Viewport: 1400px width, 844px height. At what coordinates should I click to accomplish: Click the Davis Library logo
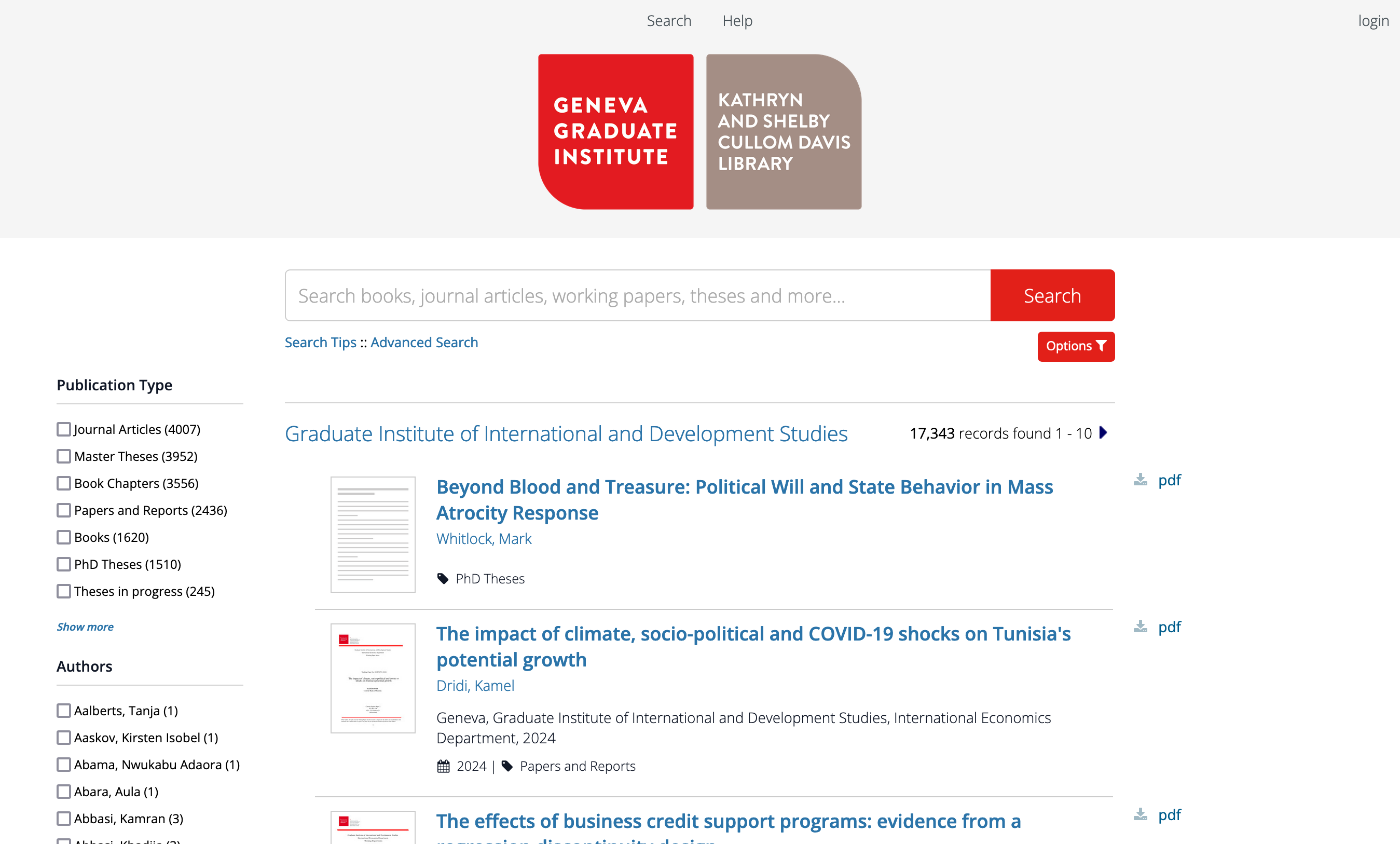[784, 131]
